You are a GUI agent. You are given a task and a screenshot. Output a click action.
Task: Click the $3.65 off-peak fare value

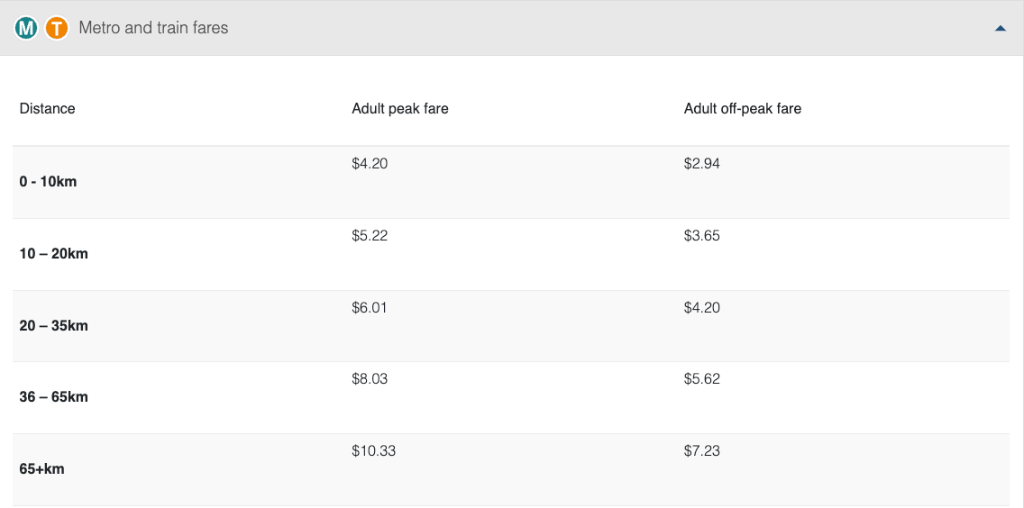click(702, 236)
